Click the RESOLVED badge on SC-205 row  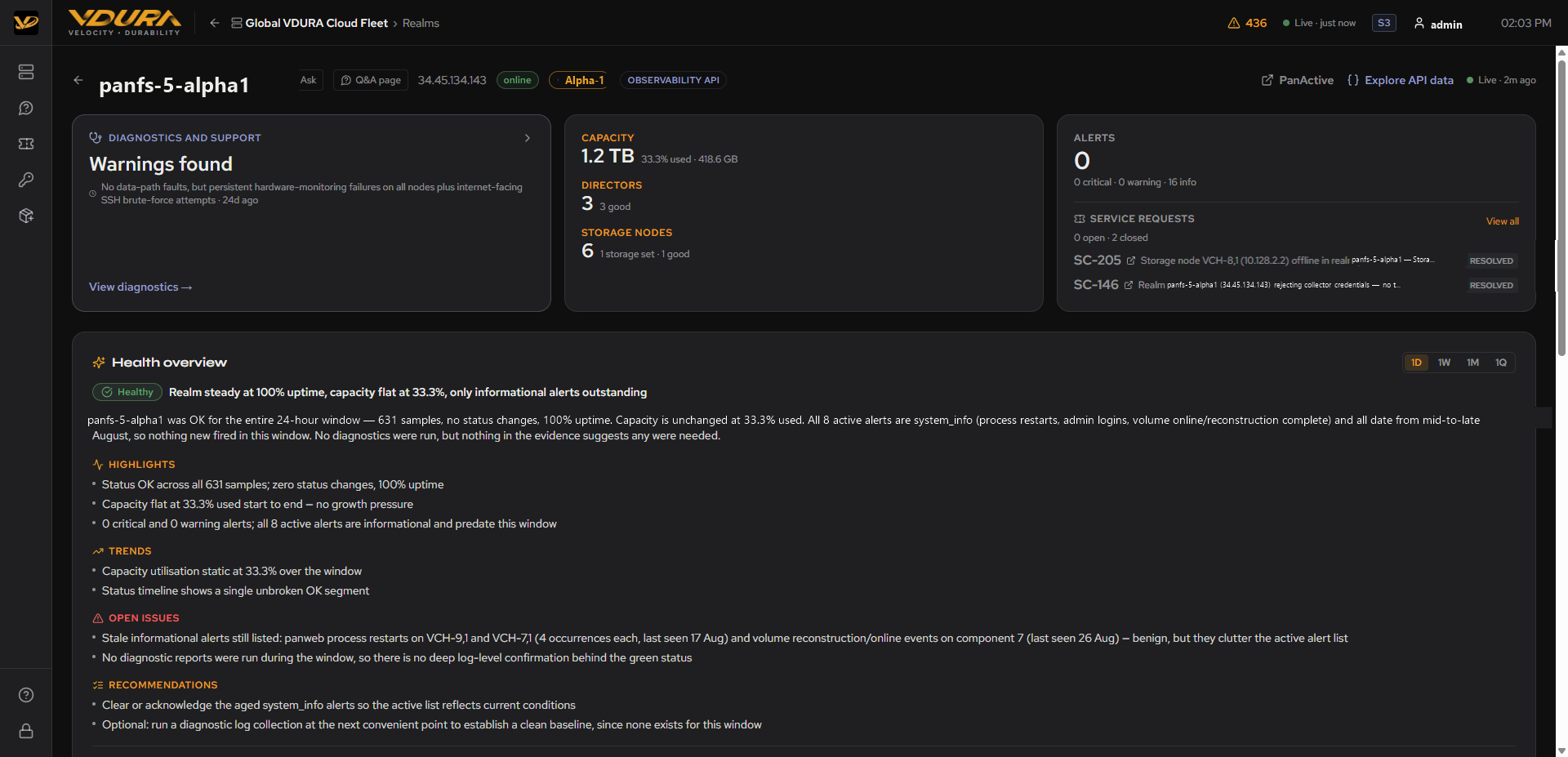[x=1491, y=261]
